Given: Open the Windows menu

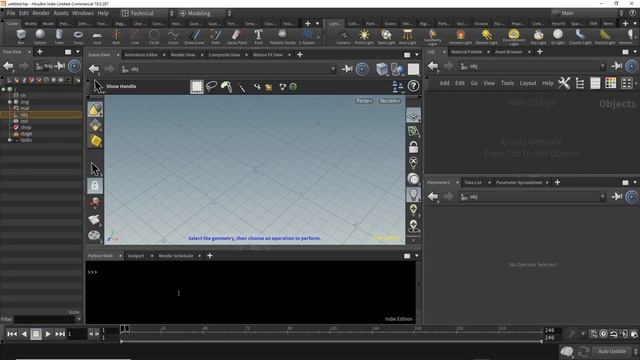Looking at the screenshot, I should coord(83,13).
